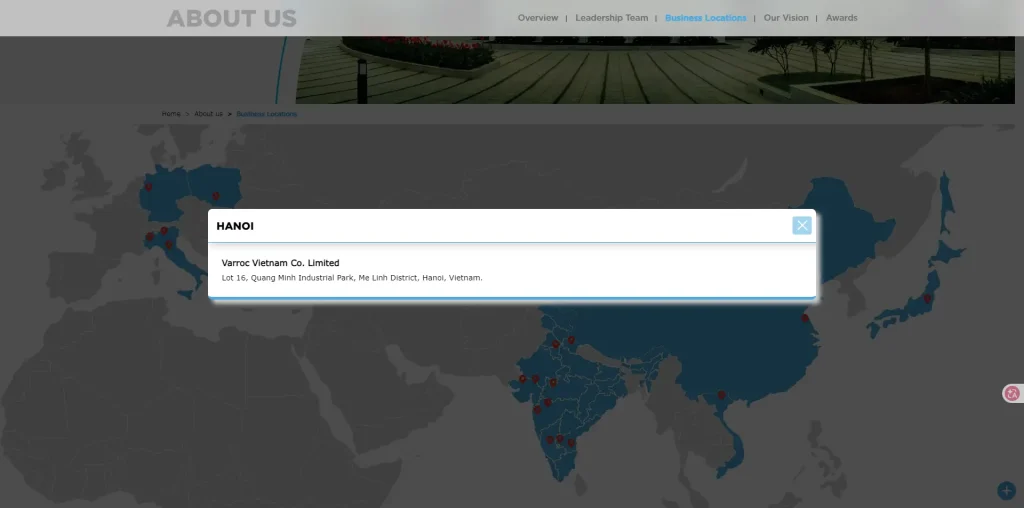Click the Quang Minh Industrial Park address line
Viewport: 1024px width, 508px height.
tap(352, 278)
